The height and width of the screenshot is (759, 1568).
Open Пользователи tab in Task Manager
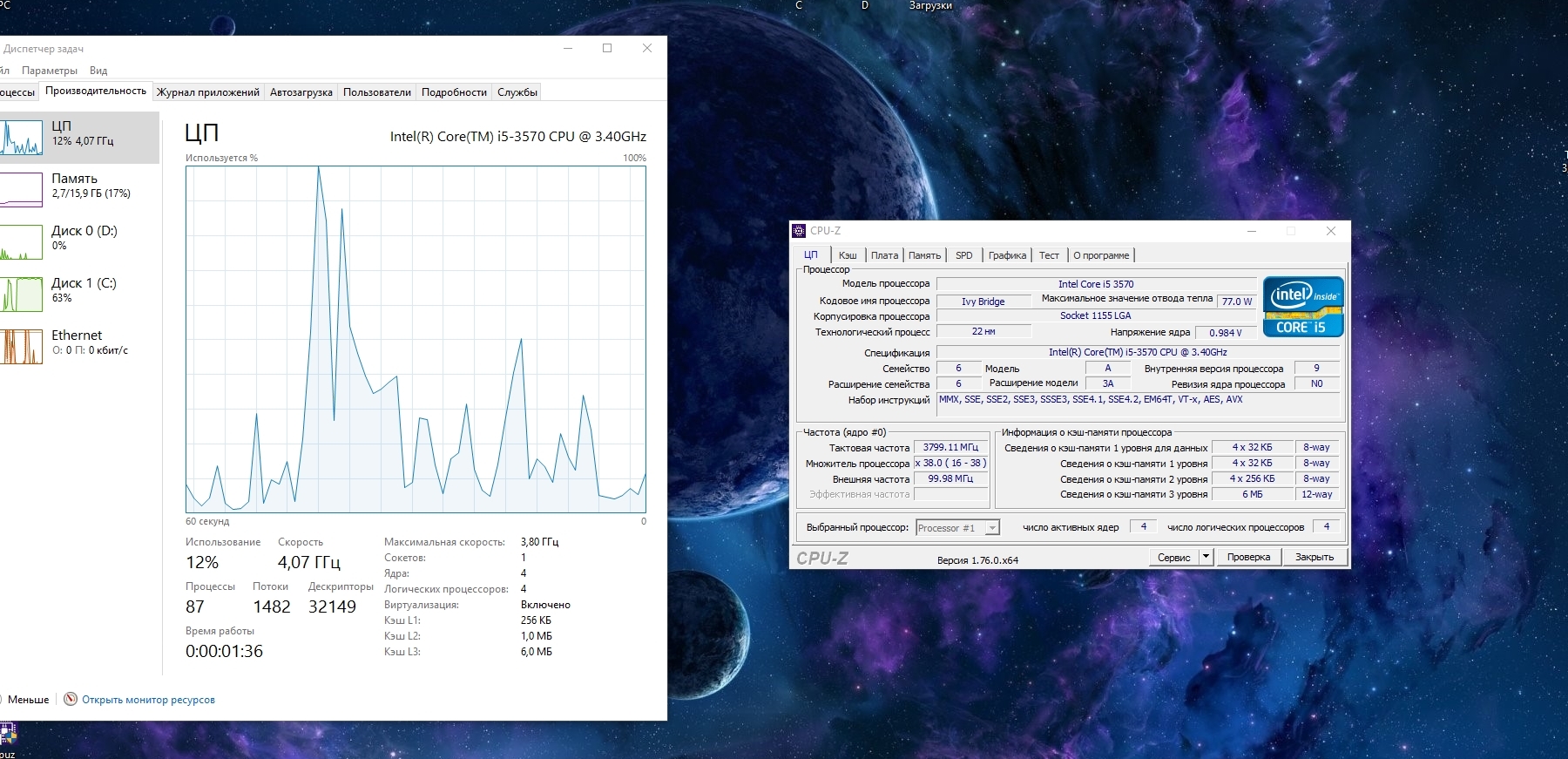(377, 92)
